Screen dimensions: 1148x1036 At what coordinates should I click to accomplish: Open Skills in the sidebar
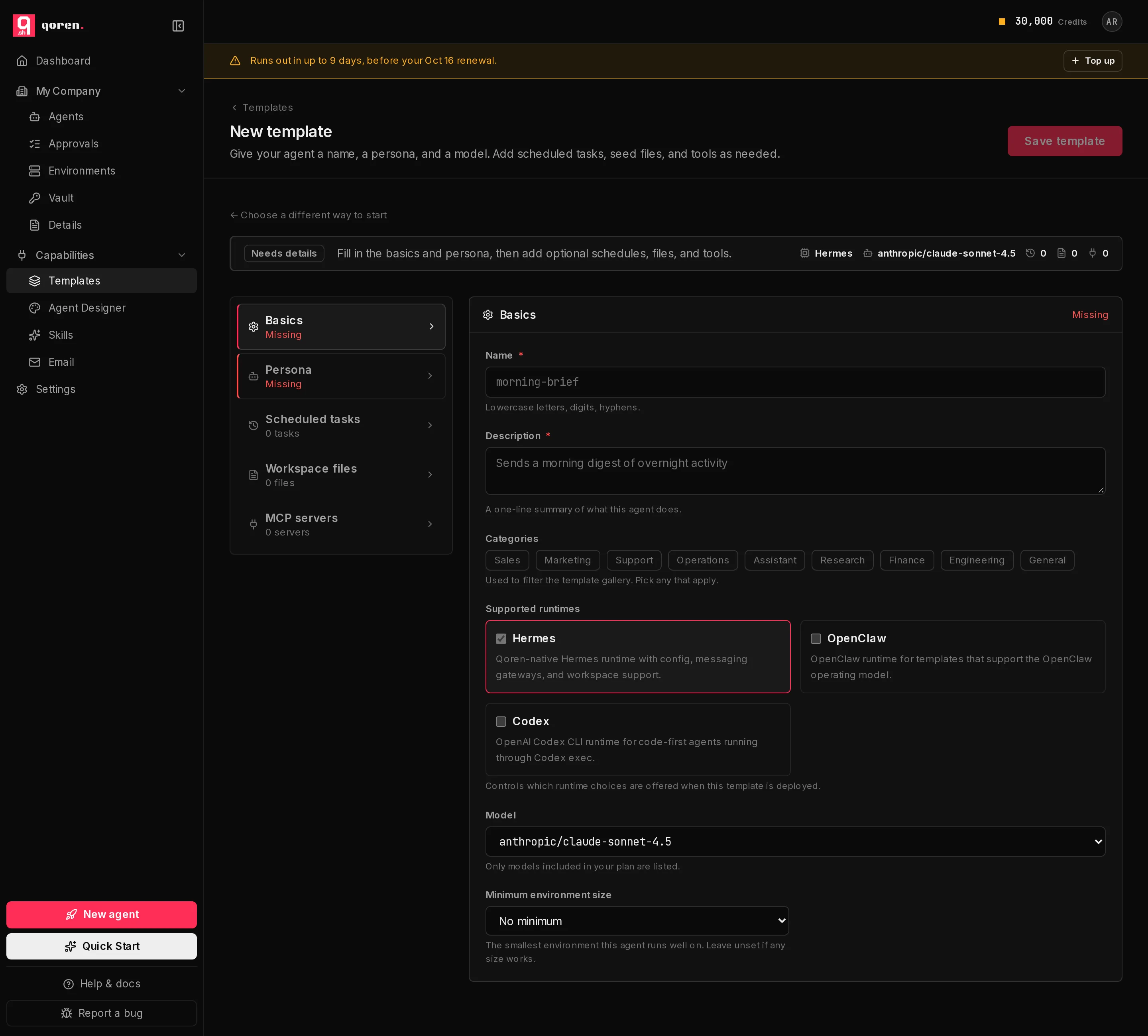click(x=101, y=335)
